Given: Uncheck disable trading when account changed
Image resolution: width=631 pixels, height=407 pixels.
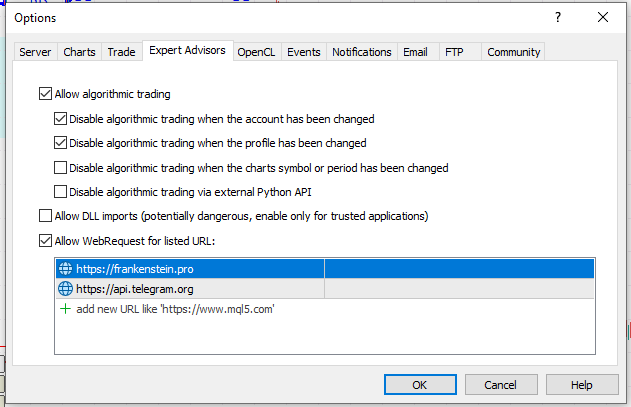Looking at the screenshot, I should 61,119.
